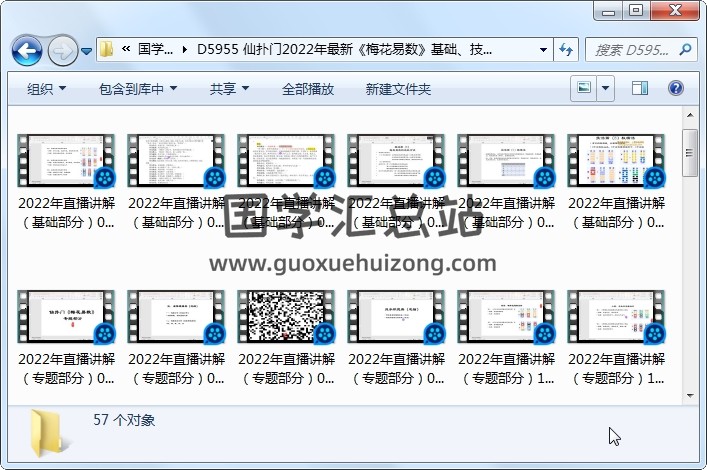This screenshot has width=707, height=470.
Task: Click the 新建文件夹 button
Action: coord(398,89)
